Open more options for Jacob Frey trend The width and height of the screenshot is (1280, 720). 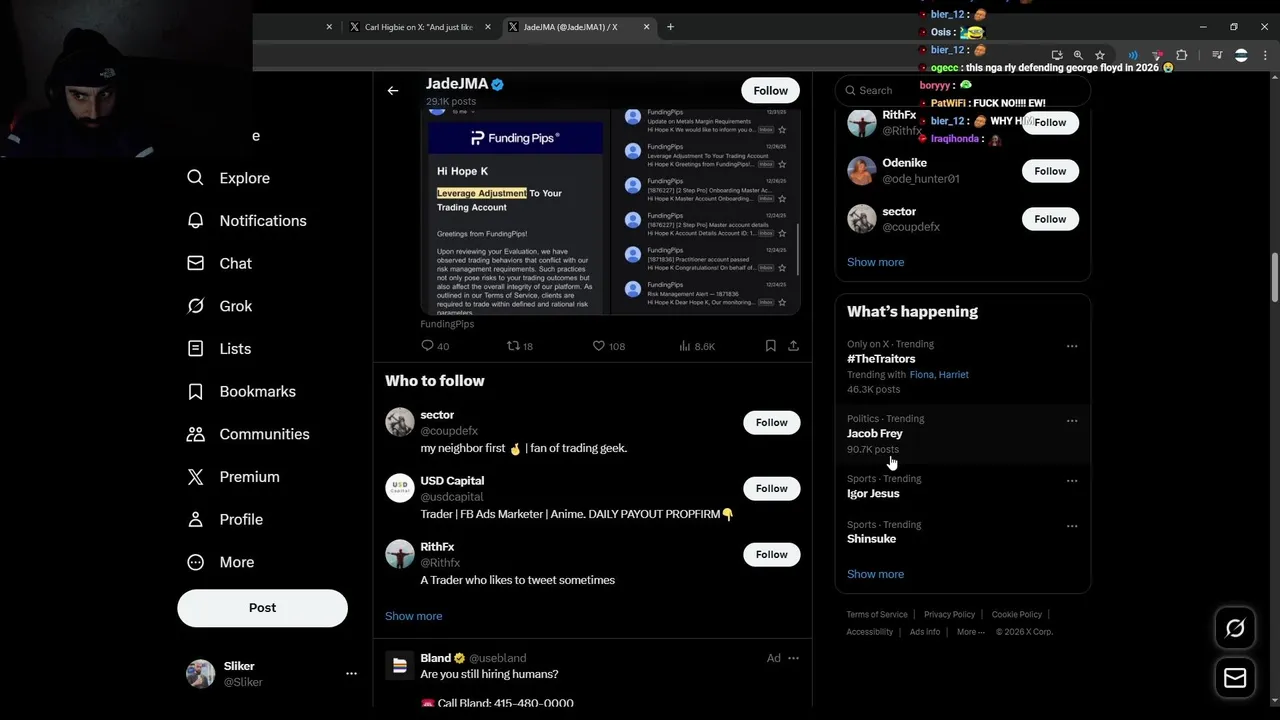tap(1072, 421)
